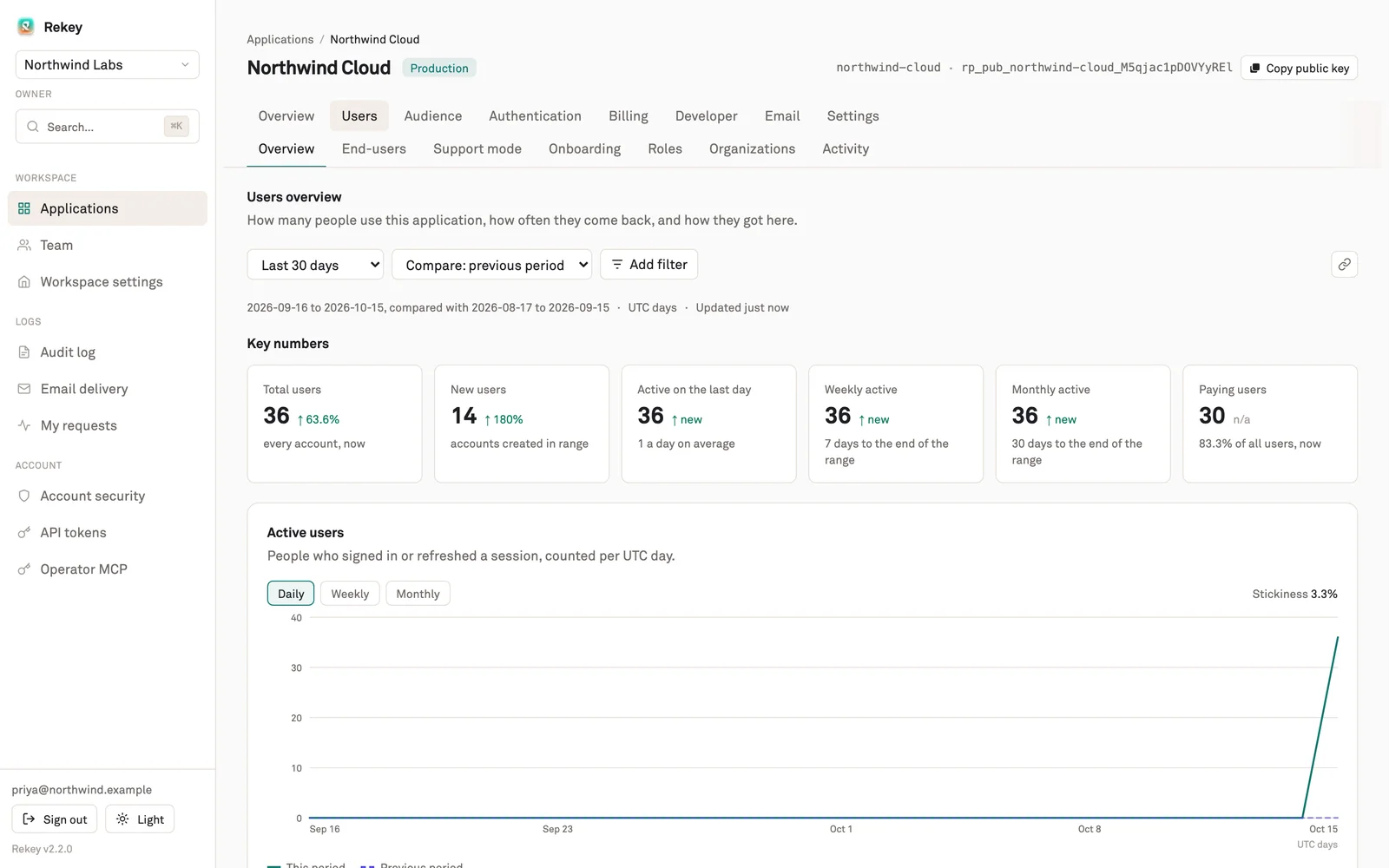1389x868 pixels.
Task: Click the Total users card
Action: (334, 424)
